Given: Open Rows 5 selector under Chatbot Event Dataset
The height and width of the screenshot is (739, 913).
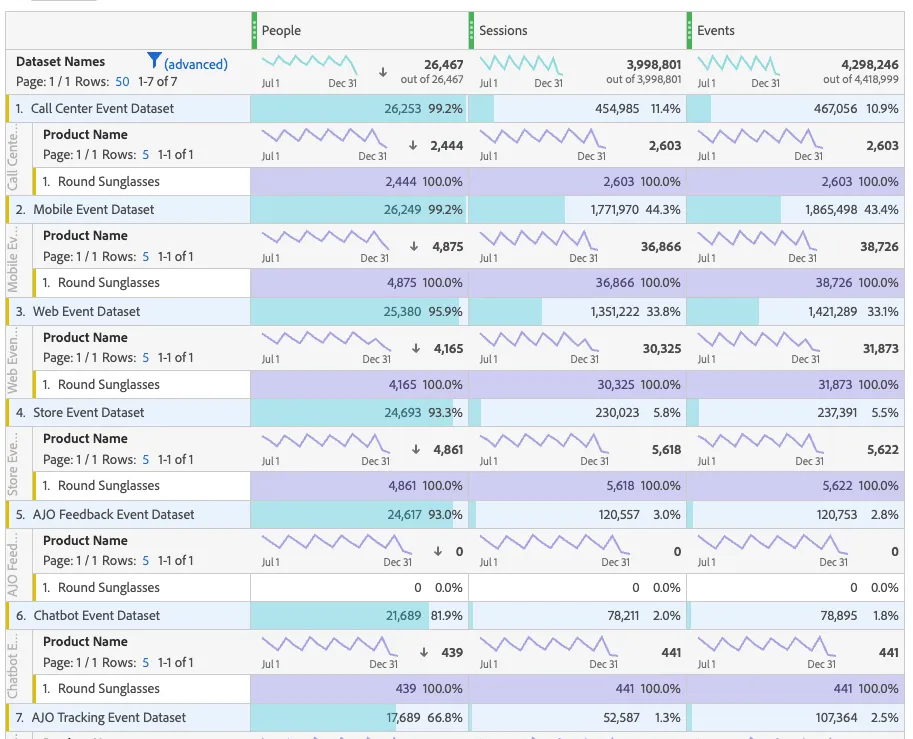Looking at the screenshot, I should (146, 663).
